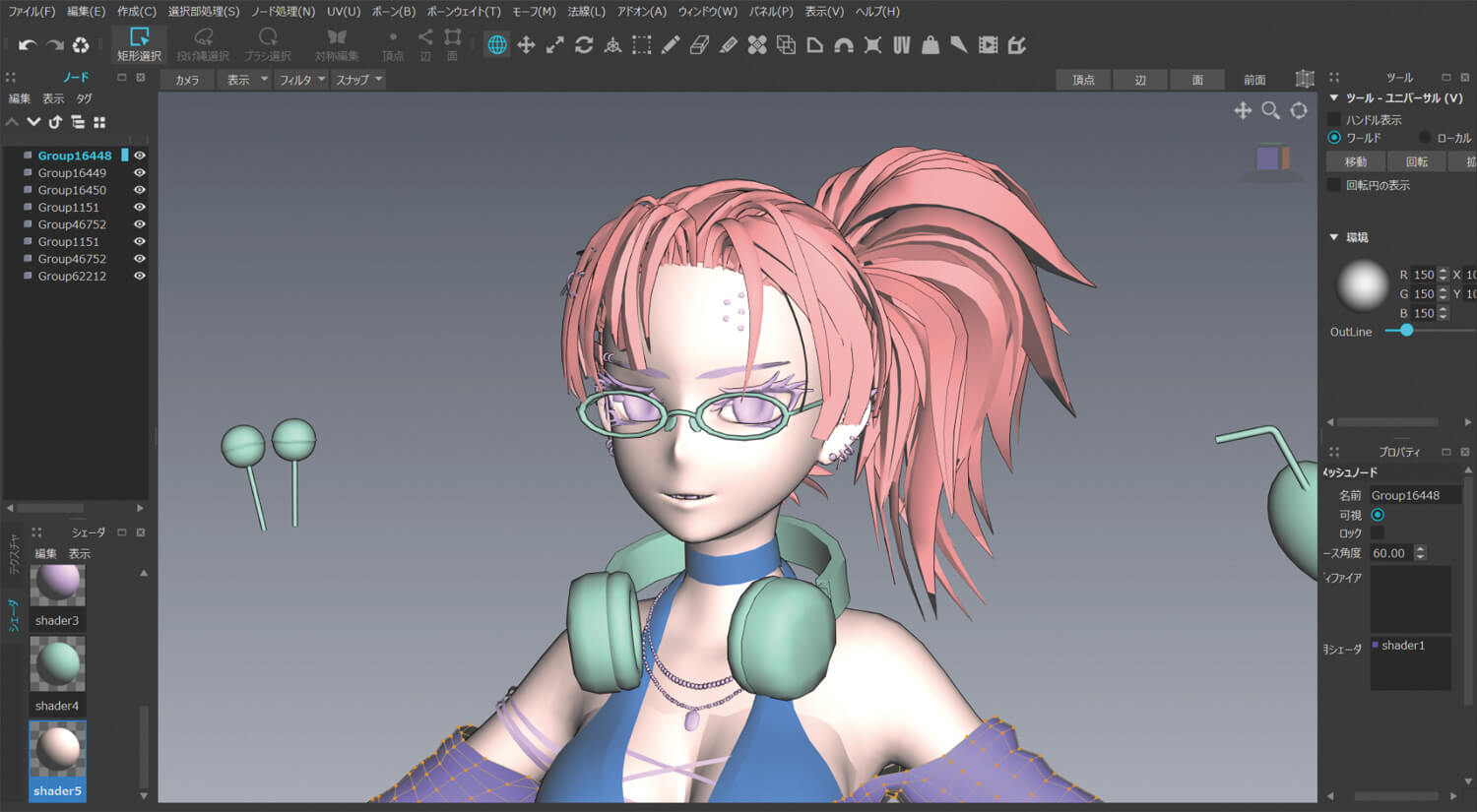Check the ロック checkbox
Screen dimensions: 1477x812
tap(1378, 532)
